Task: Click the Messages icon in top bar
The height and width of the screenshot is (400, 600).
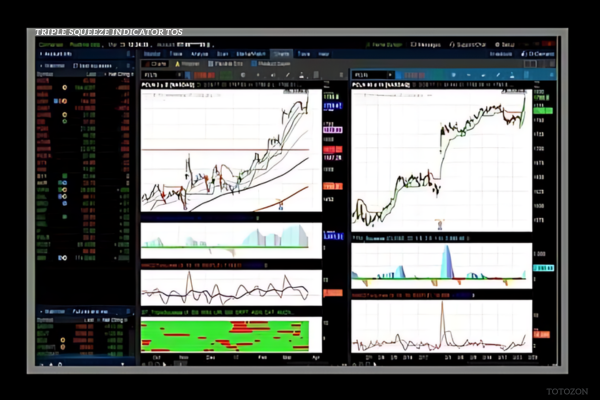Action: [425, 45]
